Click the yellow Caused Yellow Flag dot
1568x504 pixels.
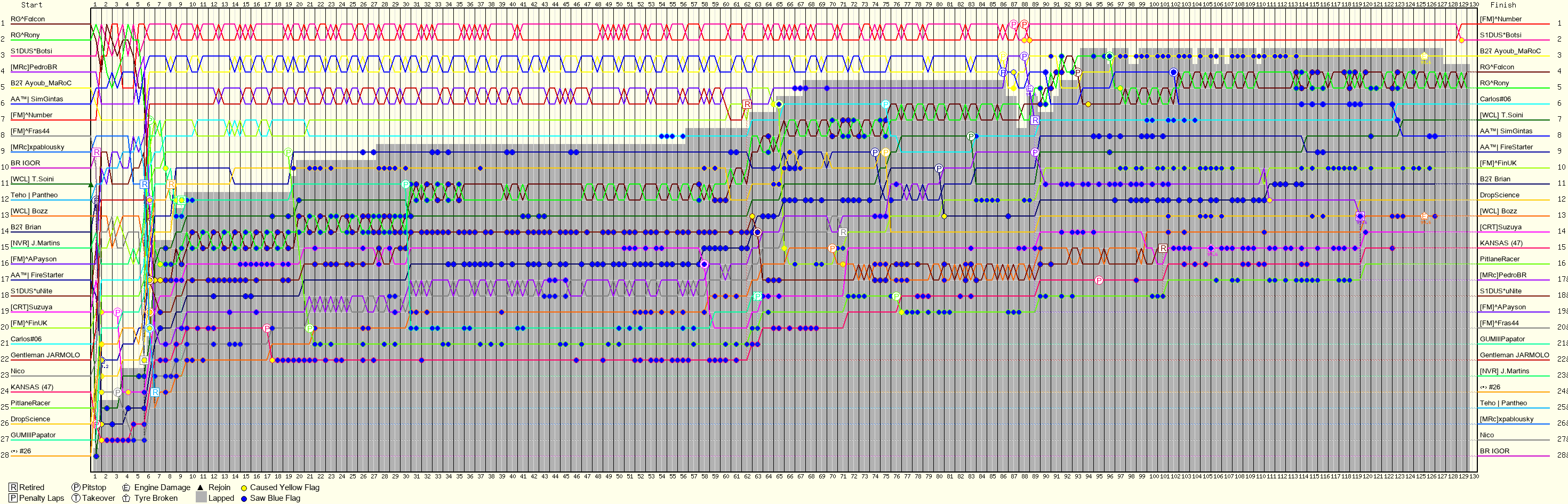pyautogui.click(x=244, y=488)
